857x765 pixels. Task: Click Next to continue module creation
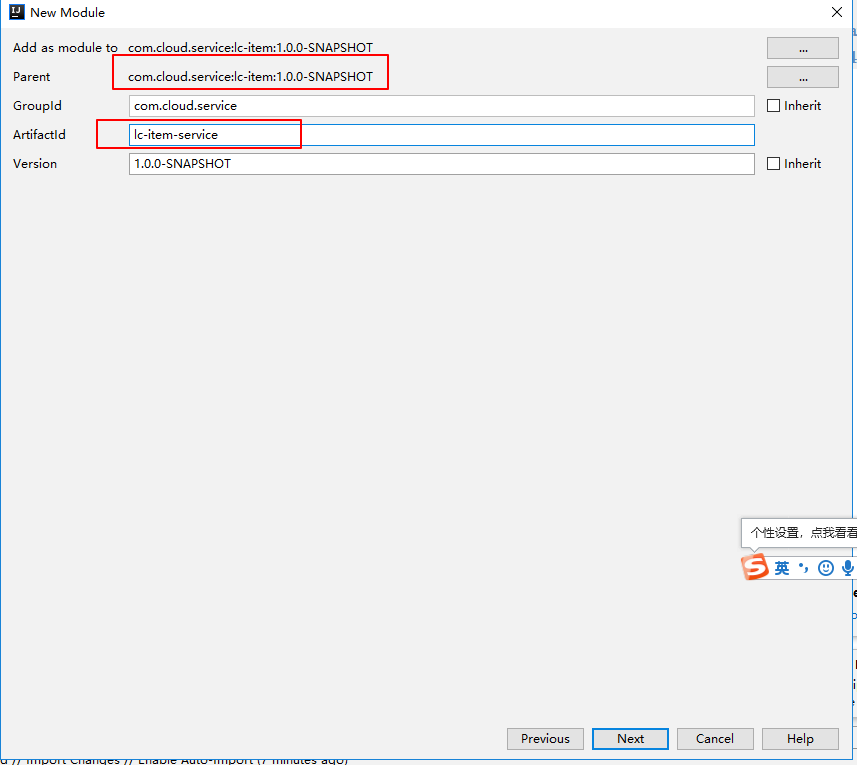(630, 738)
